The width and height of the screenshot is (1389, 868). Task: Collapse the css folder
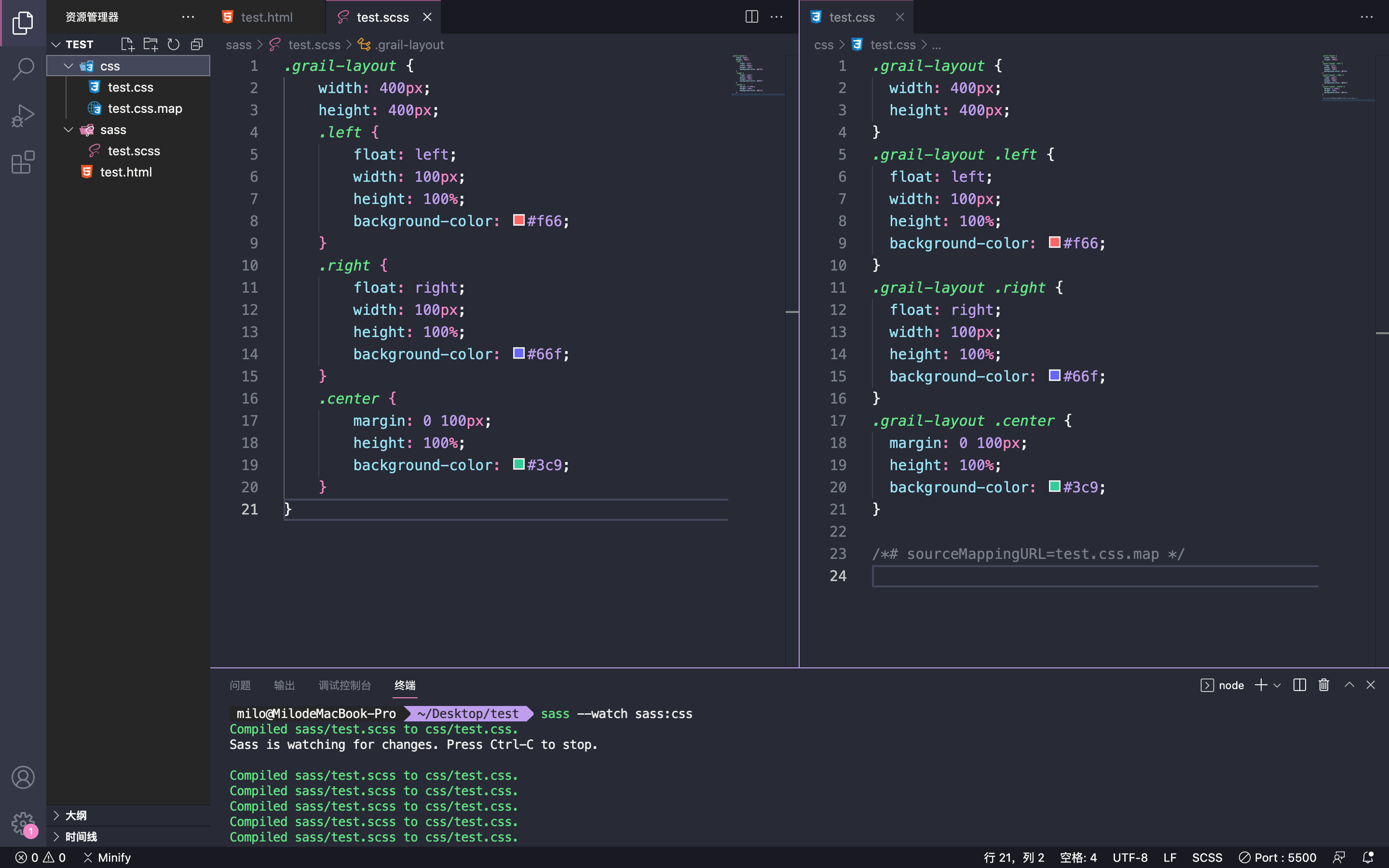tap(68, 66)
